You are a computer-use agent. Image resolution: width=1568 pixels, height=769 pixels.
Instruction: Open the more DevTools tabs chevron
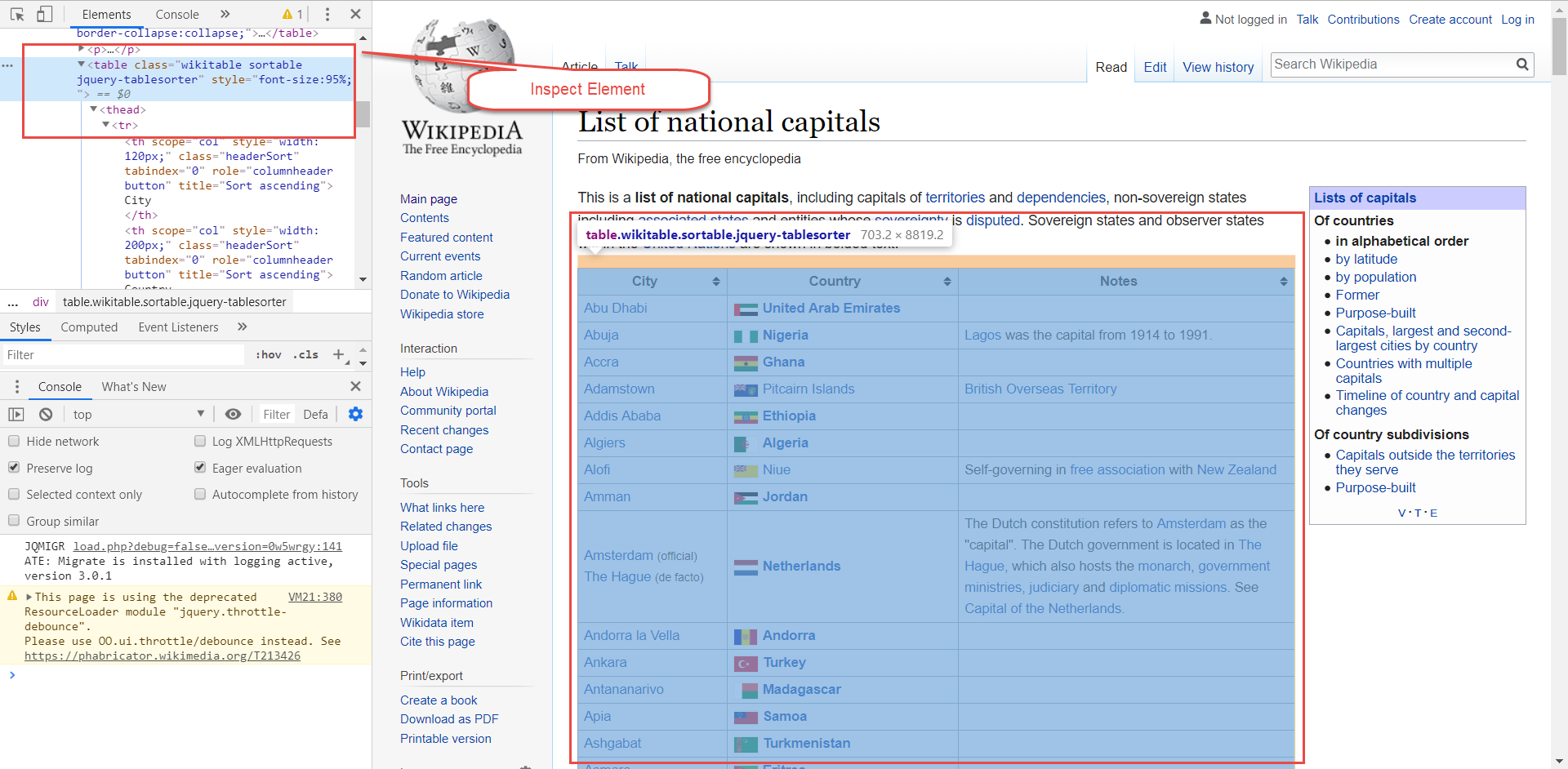[x=225, y=14]
